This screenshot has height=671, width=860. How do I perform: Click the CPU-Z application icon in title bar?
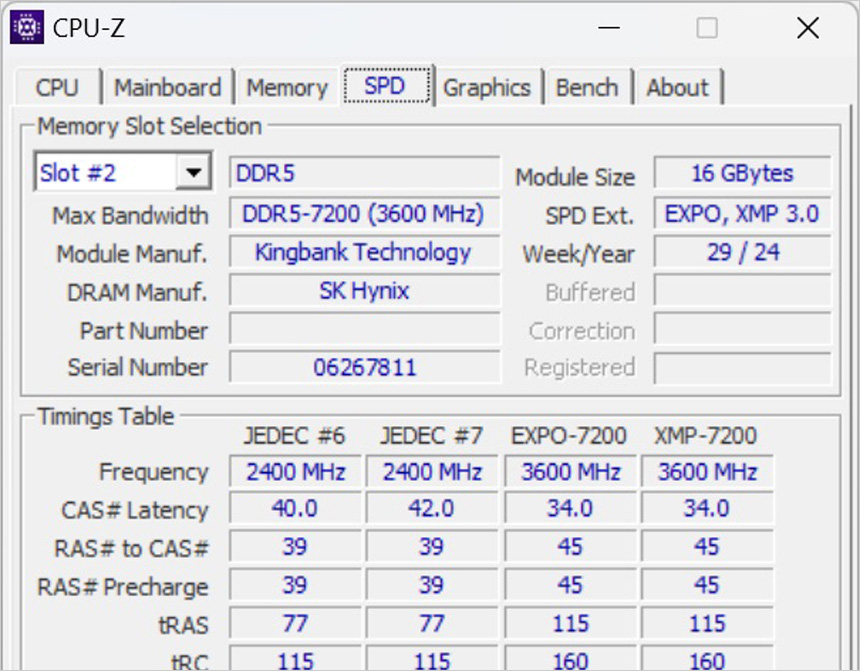(x=27, y=27)
